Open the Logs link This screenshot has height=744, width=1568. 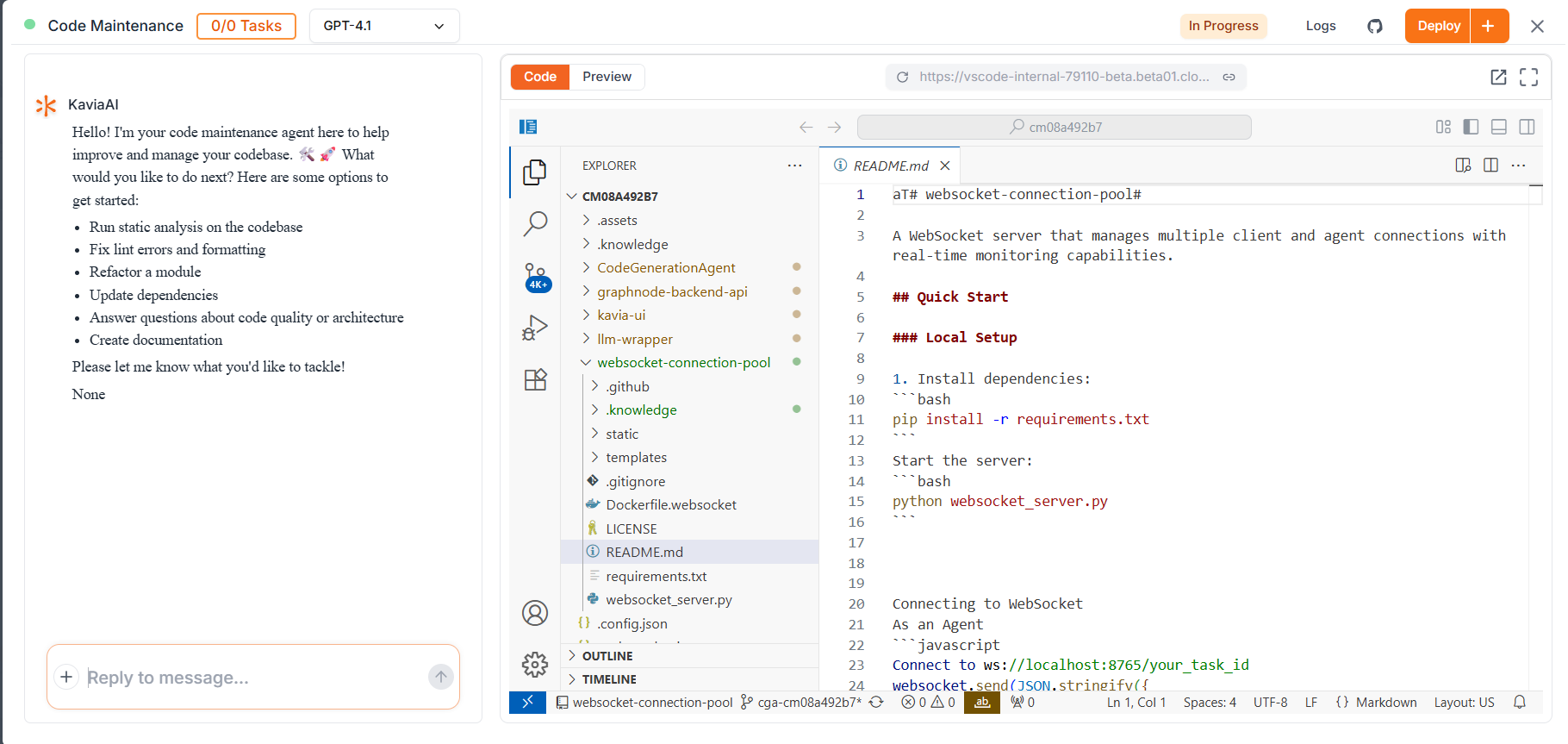1320,26
